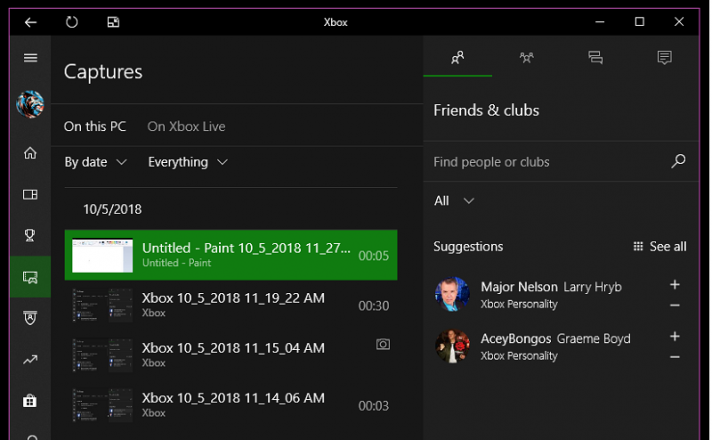Click the Paint capture thumbnail
This screenshot has height=440, width=712.
coord(103,255)
